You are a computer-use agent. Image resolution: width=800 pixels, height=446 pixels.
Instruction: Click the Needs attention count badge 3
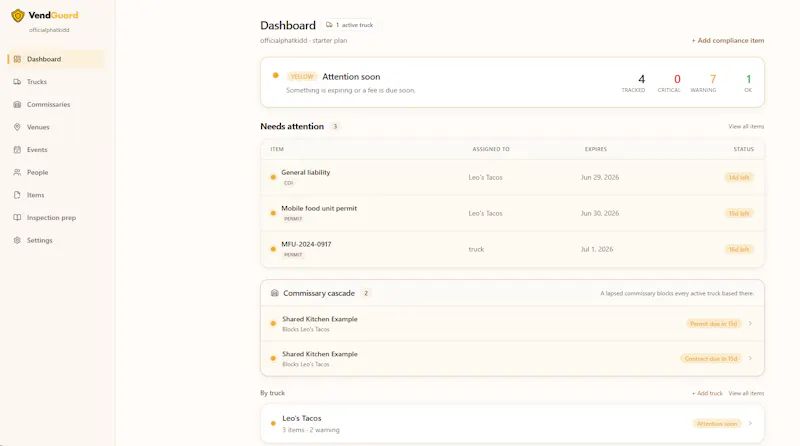[x=335, y=127]
